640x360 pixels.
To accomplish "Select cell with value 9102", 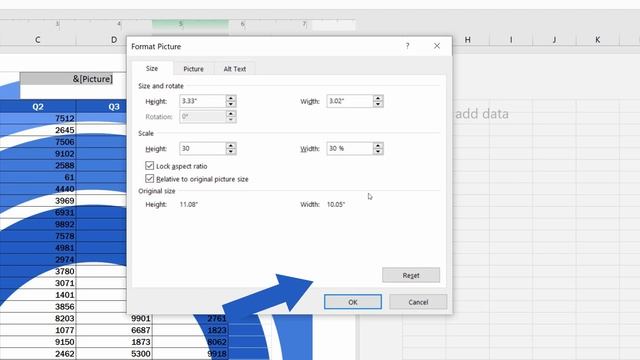I will [x=38, y=154].
